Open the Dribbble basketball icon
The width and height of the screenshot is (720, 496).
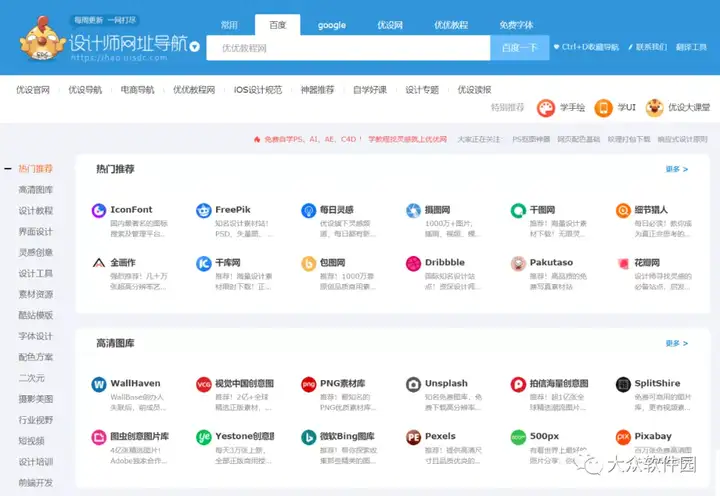413,263
